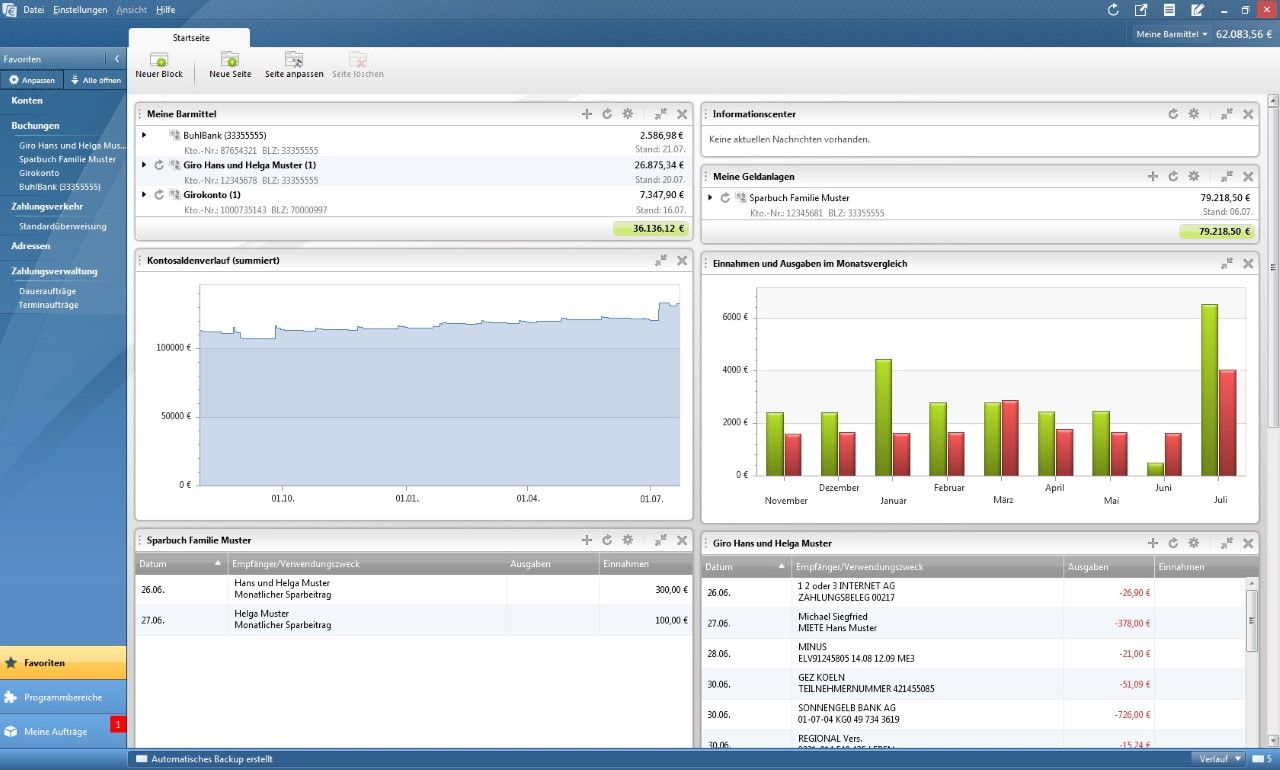
Task: Click the plus icon in Meine Geldanlagen panel
Action: pos(1152,176)
